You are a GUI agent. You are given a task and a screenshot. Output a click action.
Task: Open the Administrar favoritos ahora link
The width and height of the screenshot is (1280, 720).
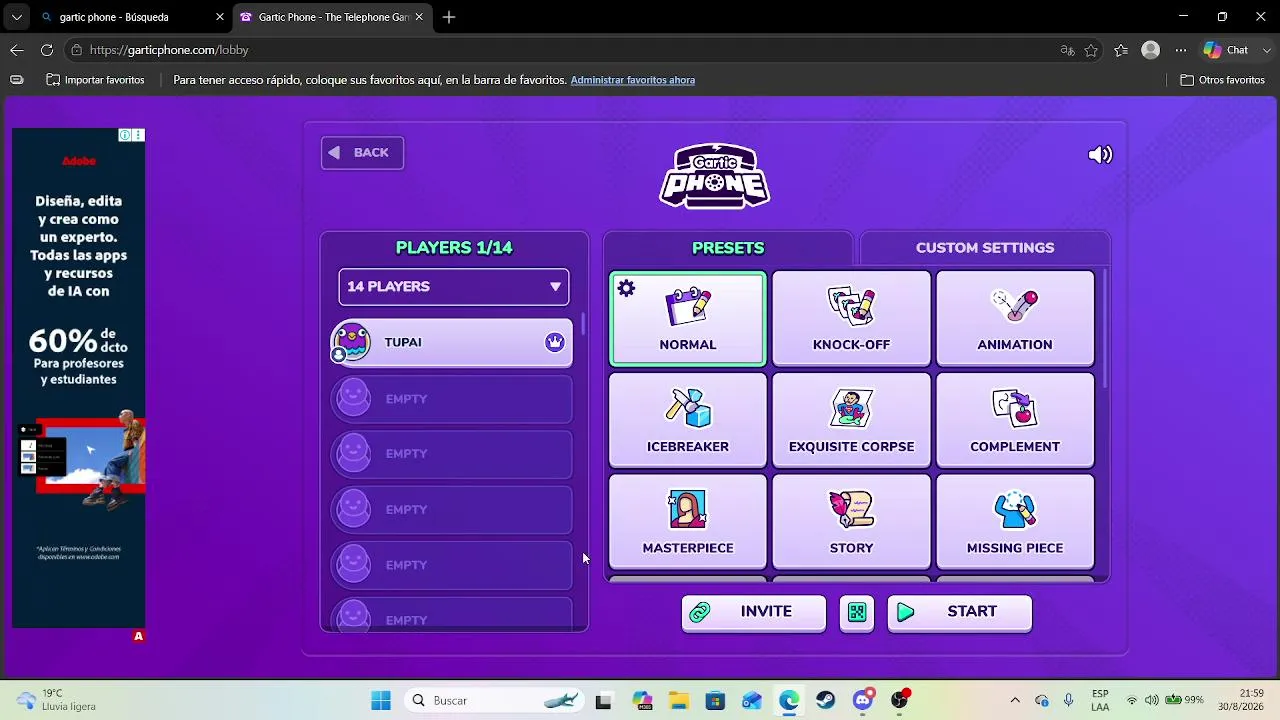coord(632,80)
